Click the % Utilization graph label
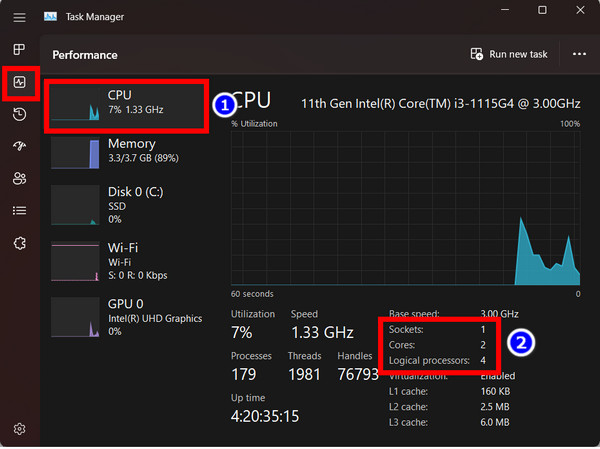 254,124
